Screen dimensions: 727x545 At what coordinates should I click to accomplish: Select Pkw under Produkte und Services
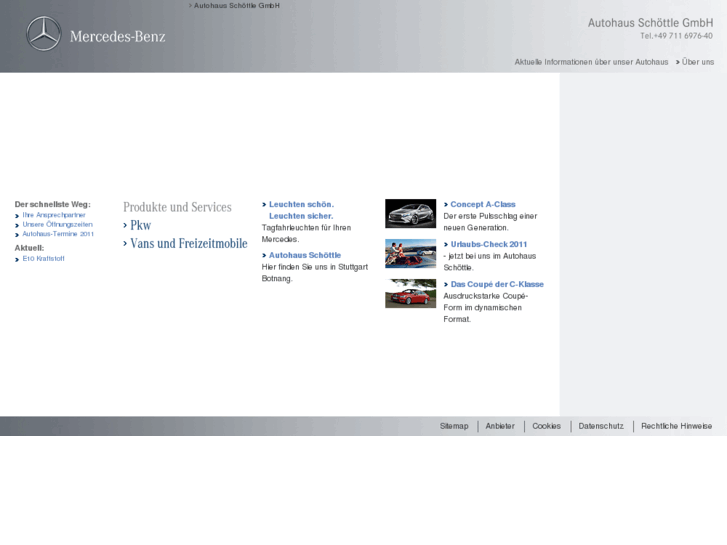coord(140,225)
